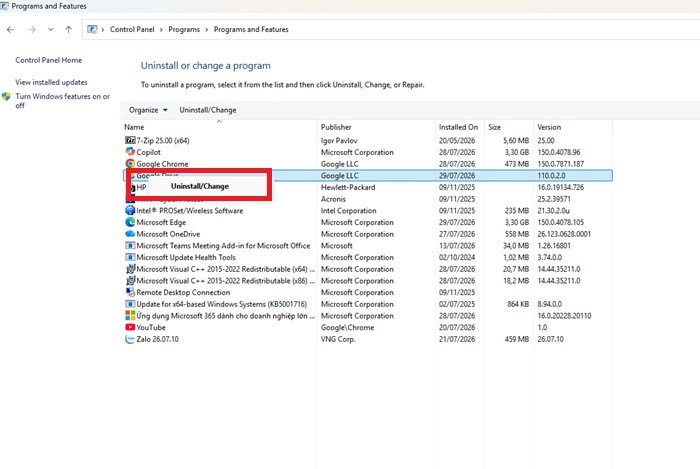
Task: Select the 7-Zip 25.00 (x64) row
Action: pyautogui.click(x=367, y=140)
